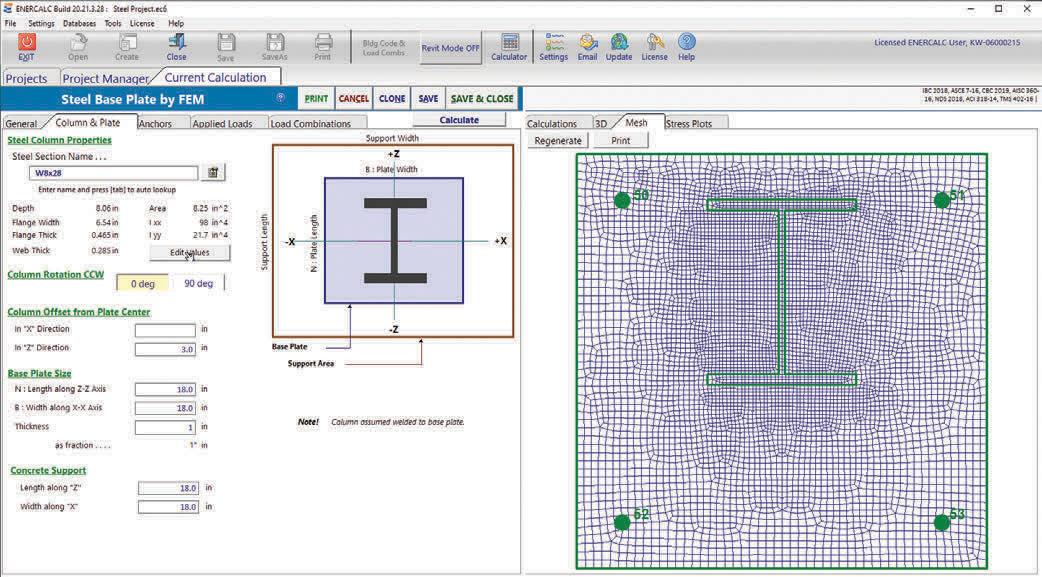
Task: Open the Help menu in the menu bar
Action: (x=176, y=23)
